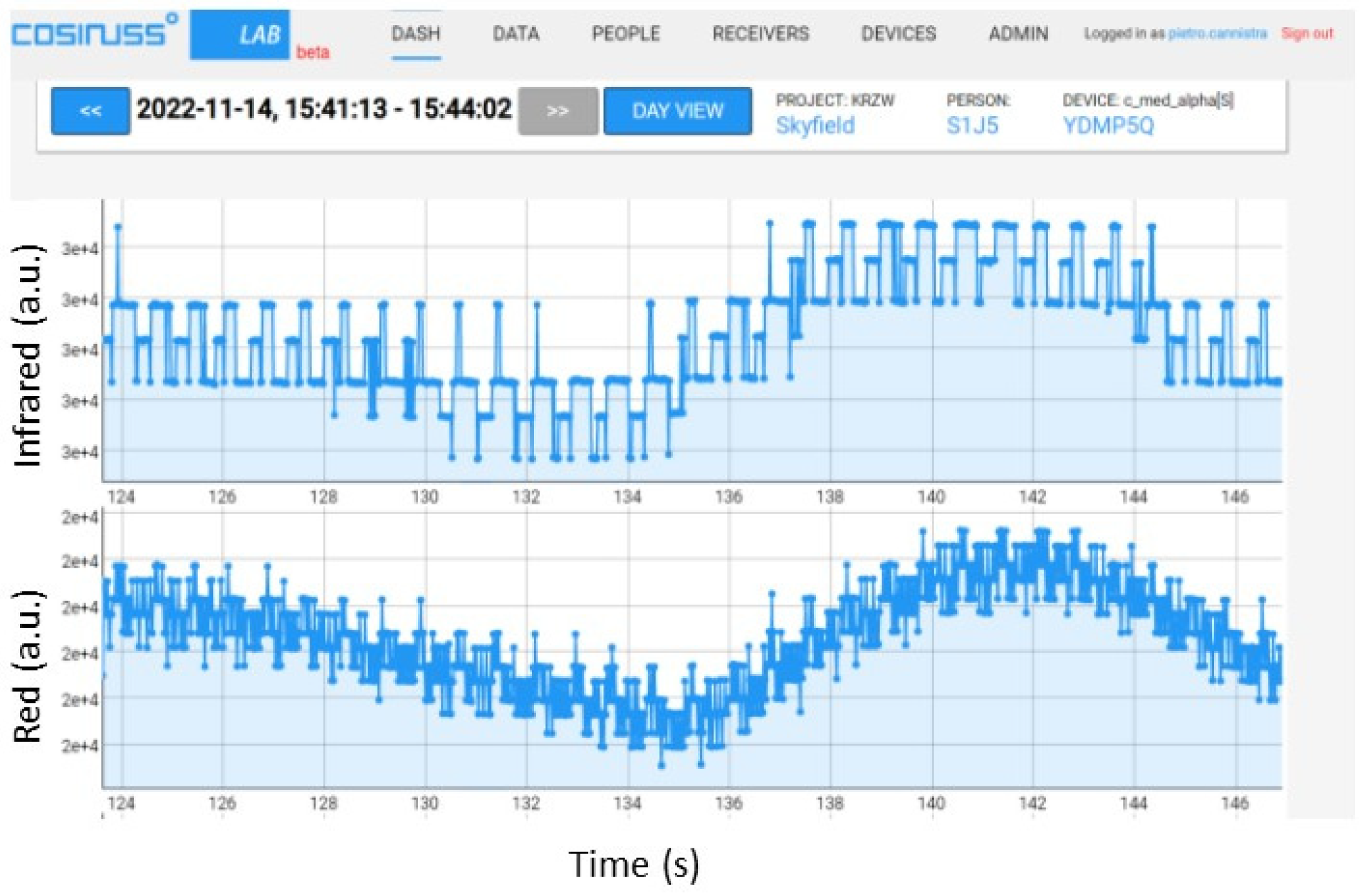Open person S1J5 link
The image size is (1370, 896).
(x=971, y=126)
